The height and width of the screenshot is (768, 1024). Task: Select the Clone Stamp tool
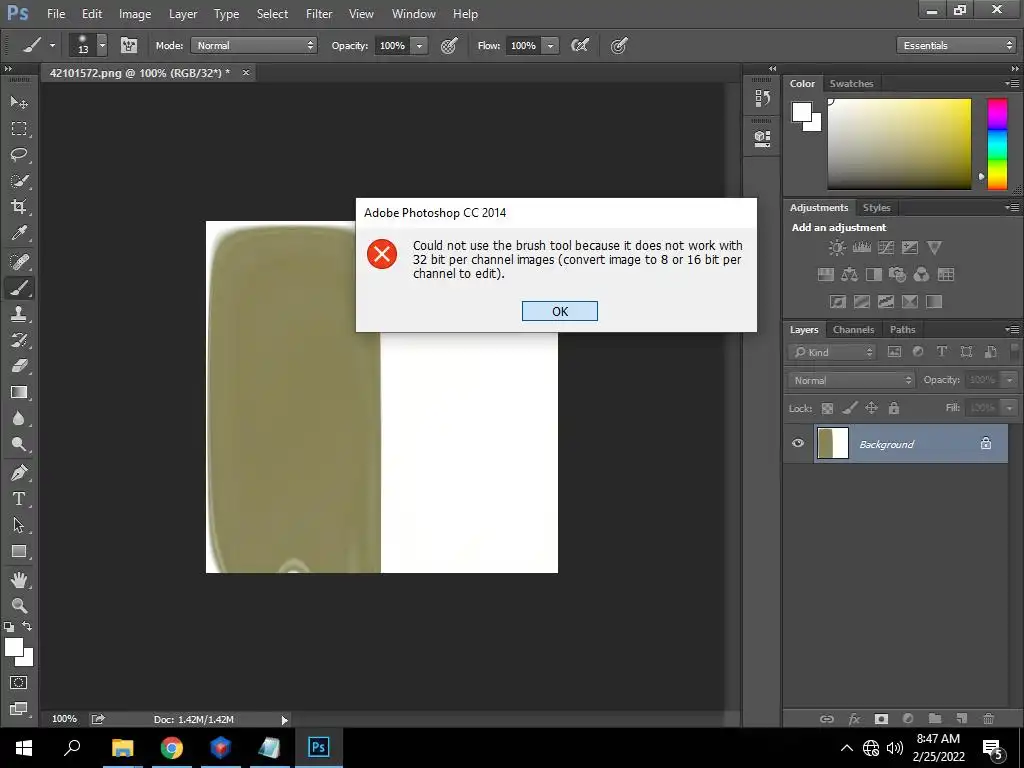tap(19, 314)
